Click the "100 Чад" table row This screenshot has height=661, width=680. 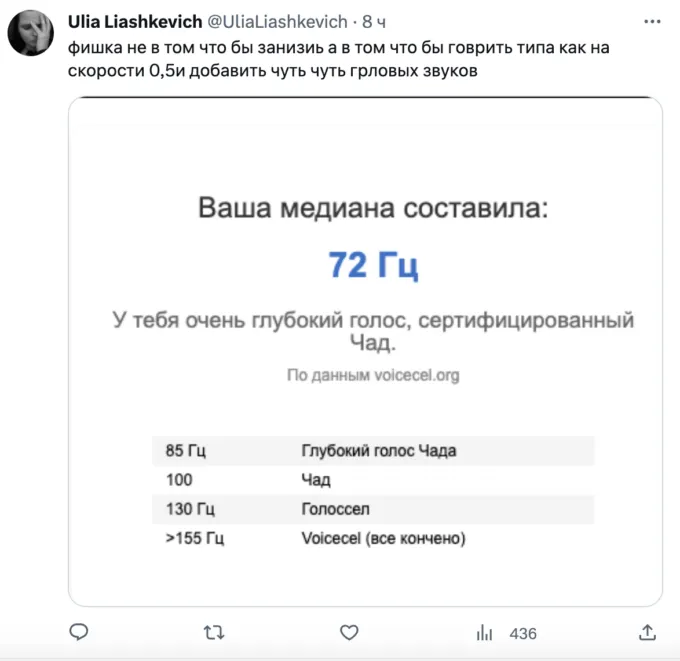pos(373,480)
